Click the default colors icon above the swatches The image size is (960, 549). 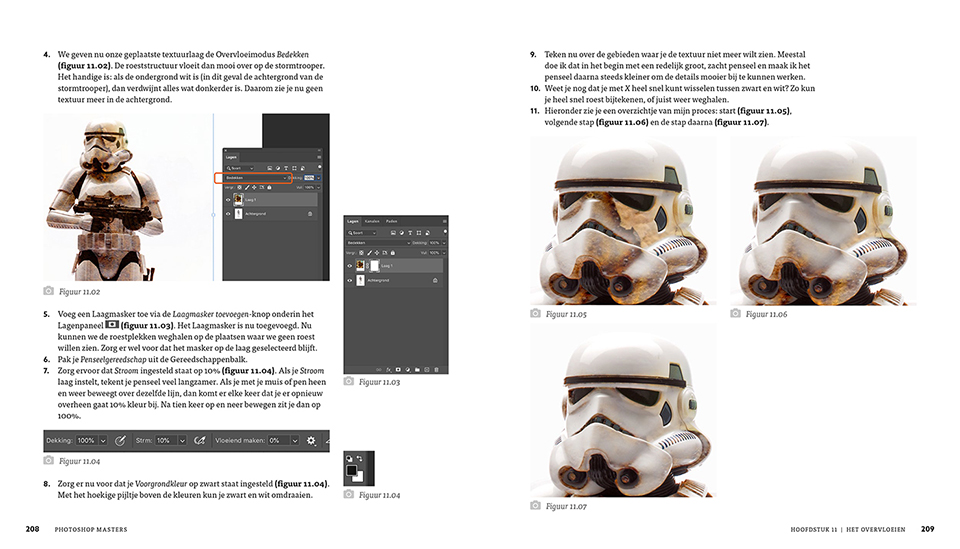pos(349,458)
